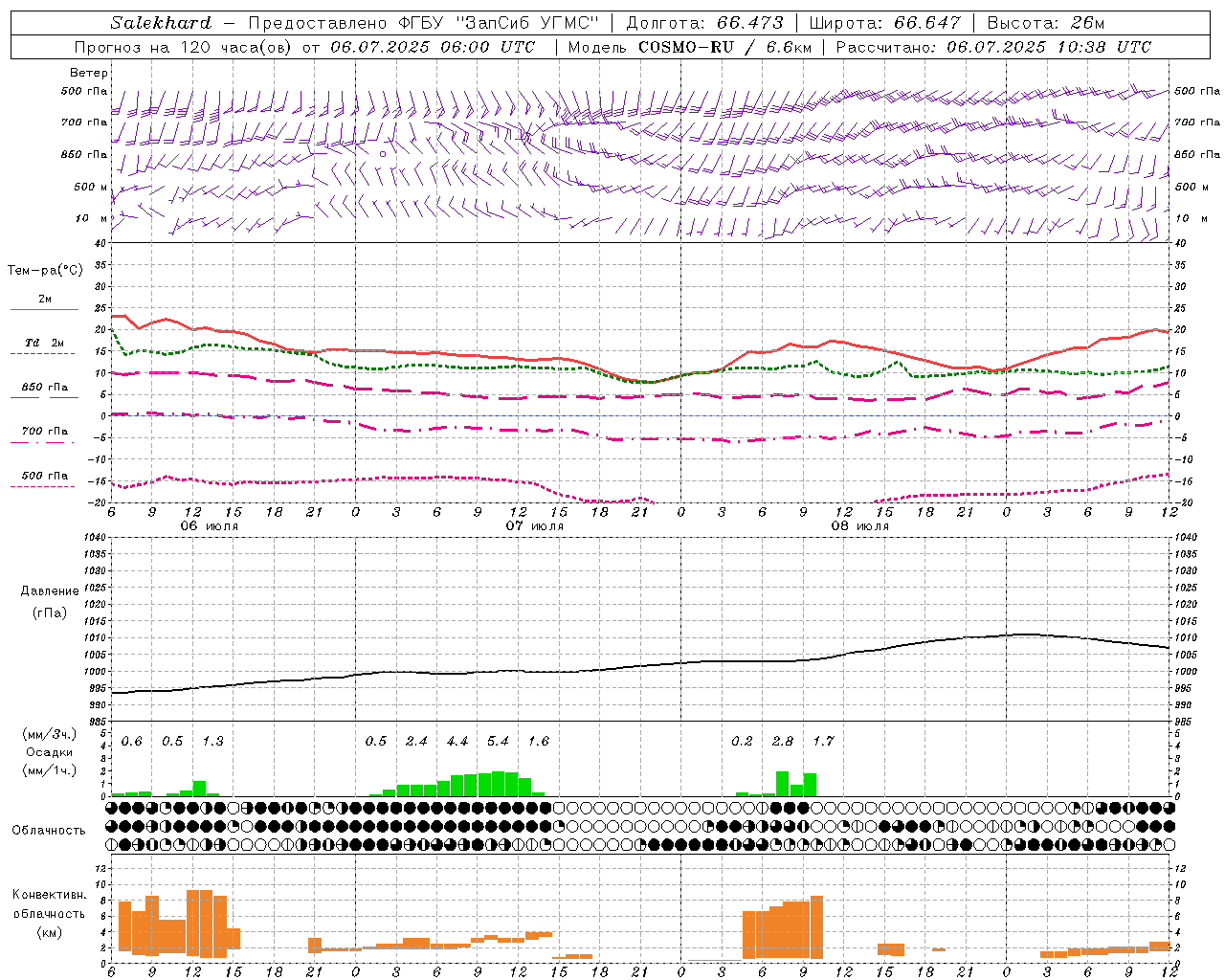Click the 'Модель COSMO-RU / 6.6км' text
Image resolution: width=1225 pixels, height=980 pixels.
[690, 47]
